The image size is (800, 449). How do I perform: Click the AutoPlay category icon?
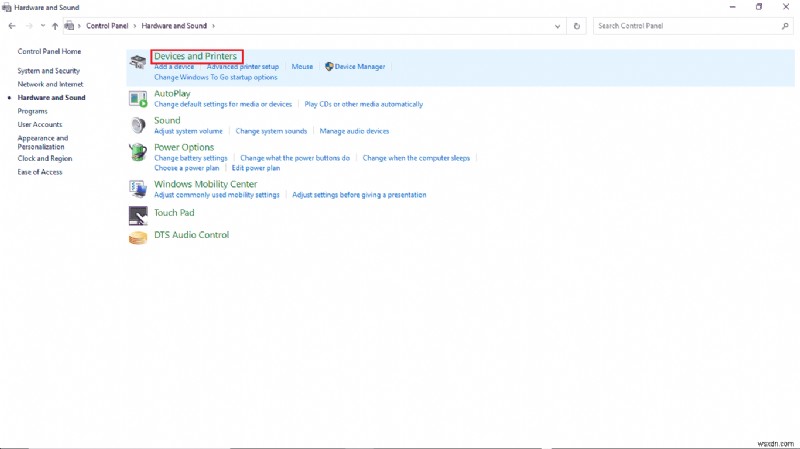point(138,98)
